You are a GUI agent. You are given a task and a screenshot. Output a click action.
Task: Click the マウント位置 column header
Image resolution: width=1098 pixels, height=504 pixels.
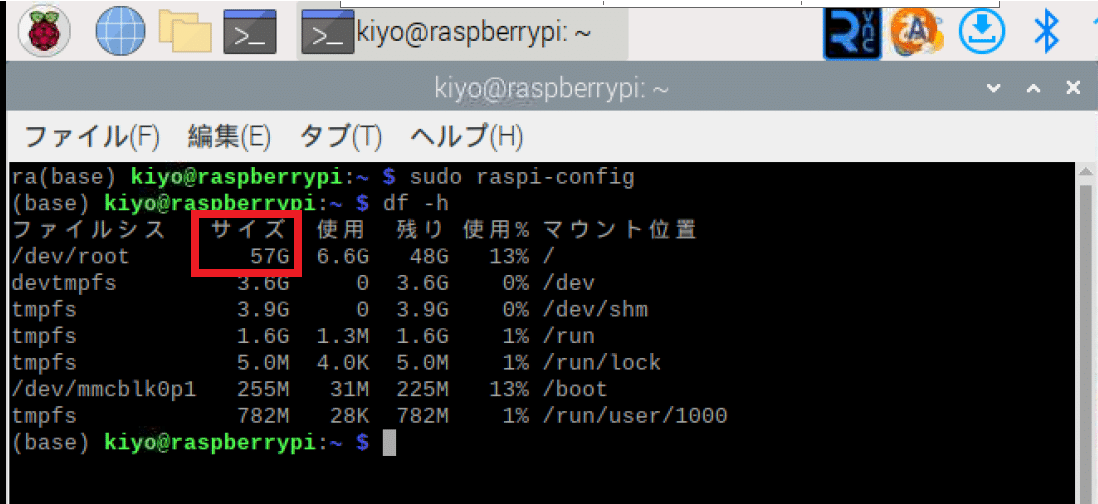[620, 230]
